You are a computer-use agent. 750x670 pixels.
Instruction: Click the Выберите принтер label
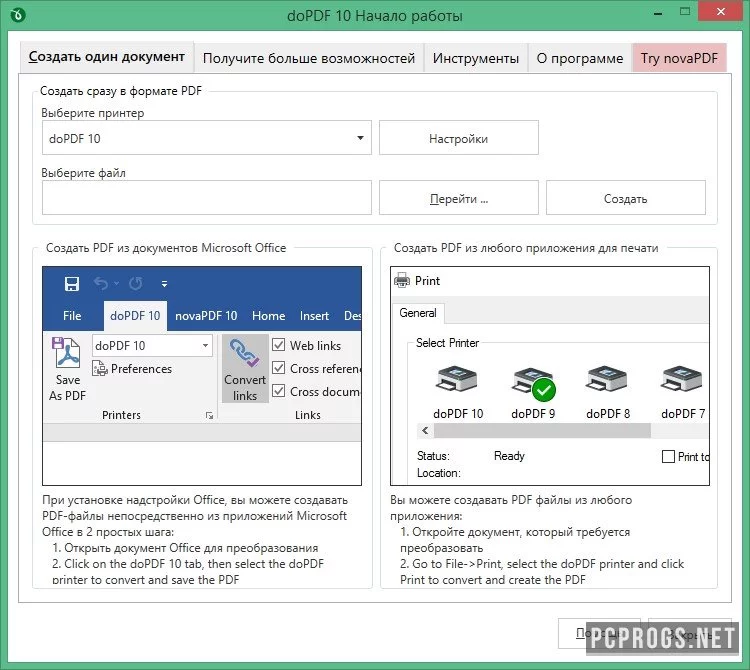[x=92, y=113]
